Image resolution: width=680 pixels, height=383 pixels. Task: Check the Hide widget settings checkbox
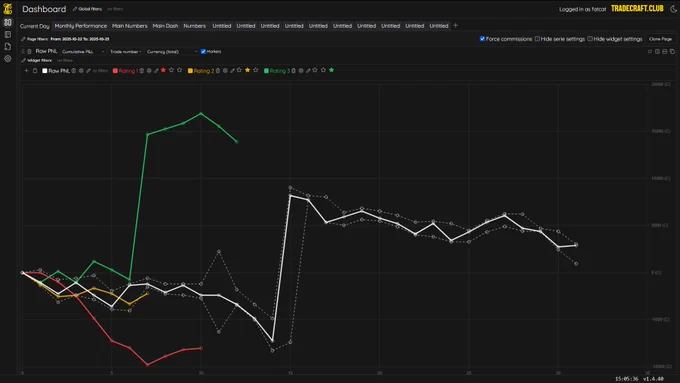coord(590,39)
